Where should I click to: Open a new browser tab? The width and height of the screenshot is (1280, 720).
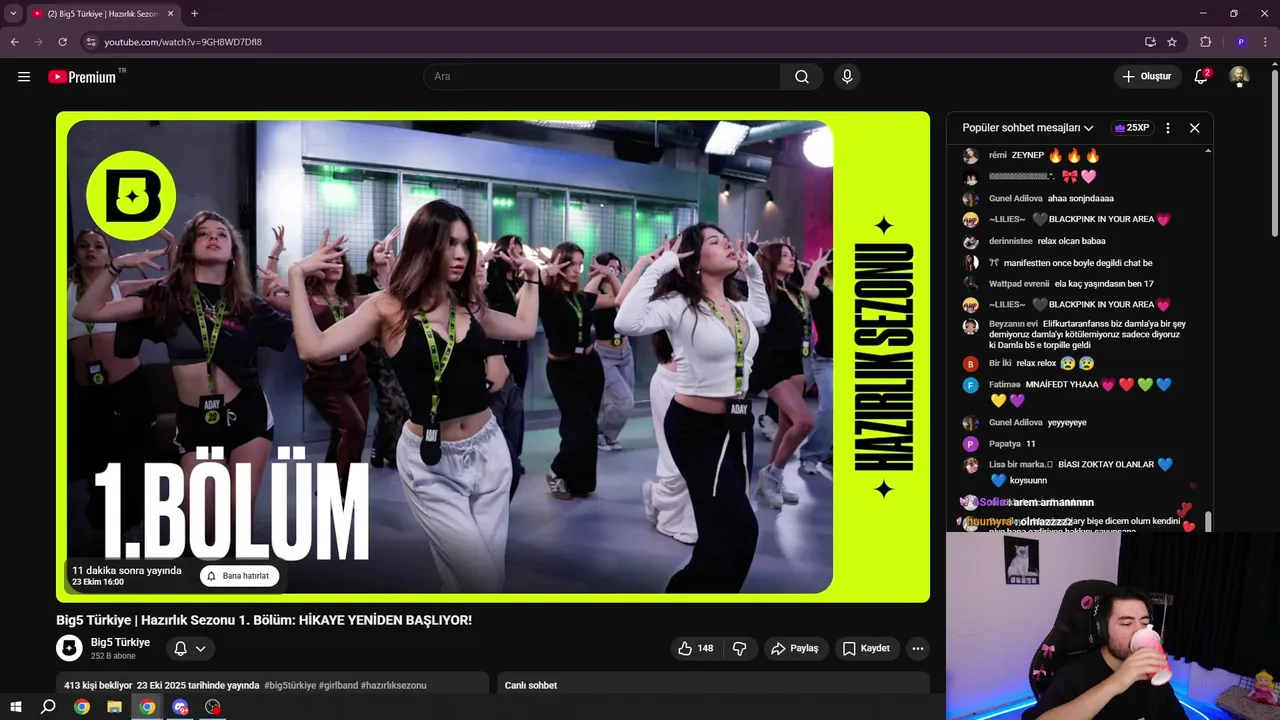(194, 14)
